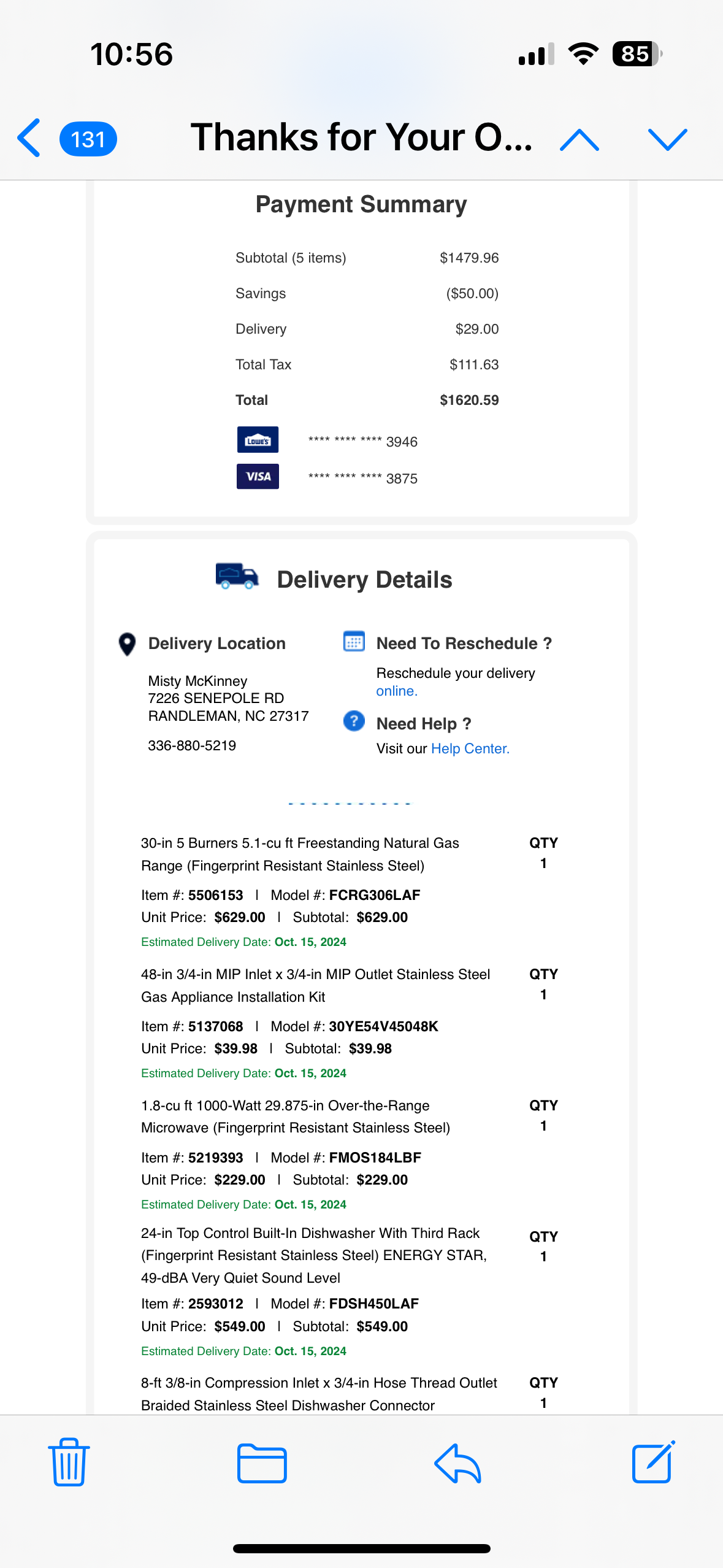Compose new message icon
This screenshot has width=723, height=1568.
(654, 1462)
